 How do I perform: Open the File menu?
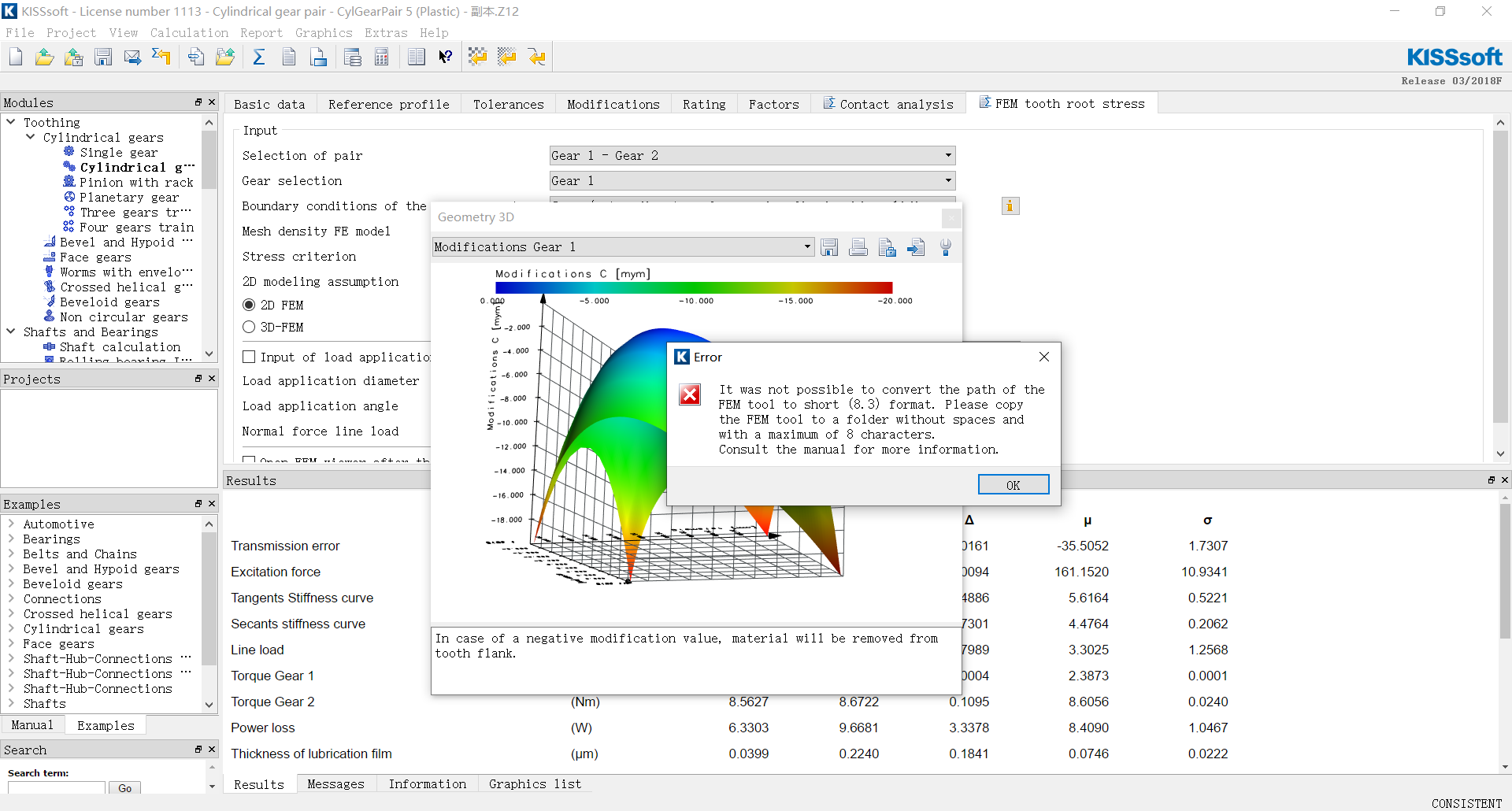(x=20, y=33)
